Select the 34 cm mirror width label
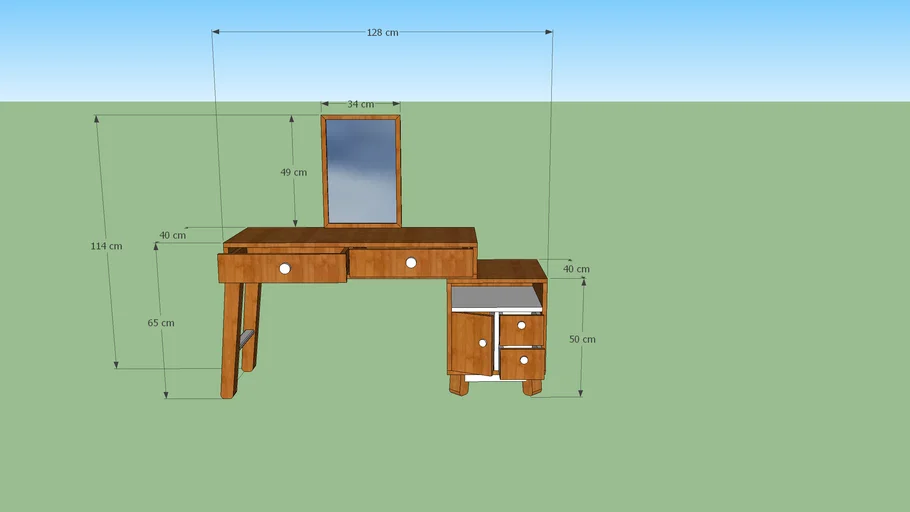Screen dimensions: 910x512 click(360, 104)
